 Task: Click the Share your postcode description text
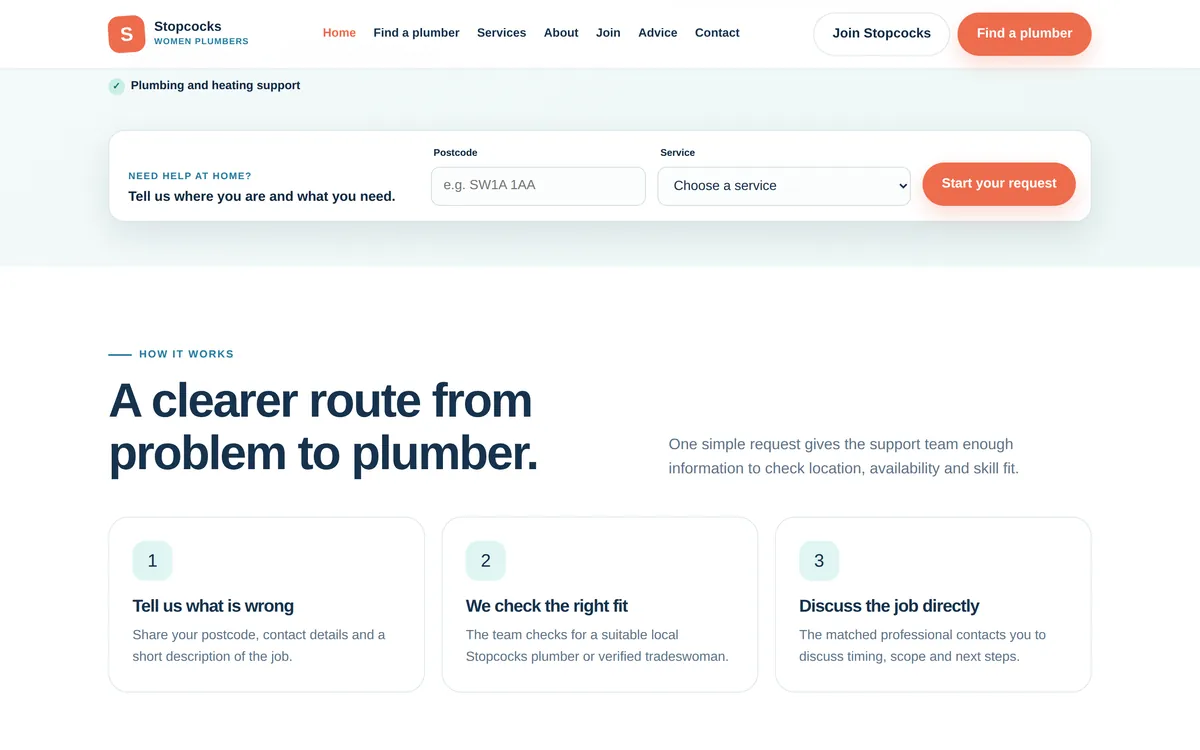[x=259, y=646]
